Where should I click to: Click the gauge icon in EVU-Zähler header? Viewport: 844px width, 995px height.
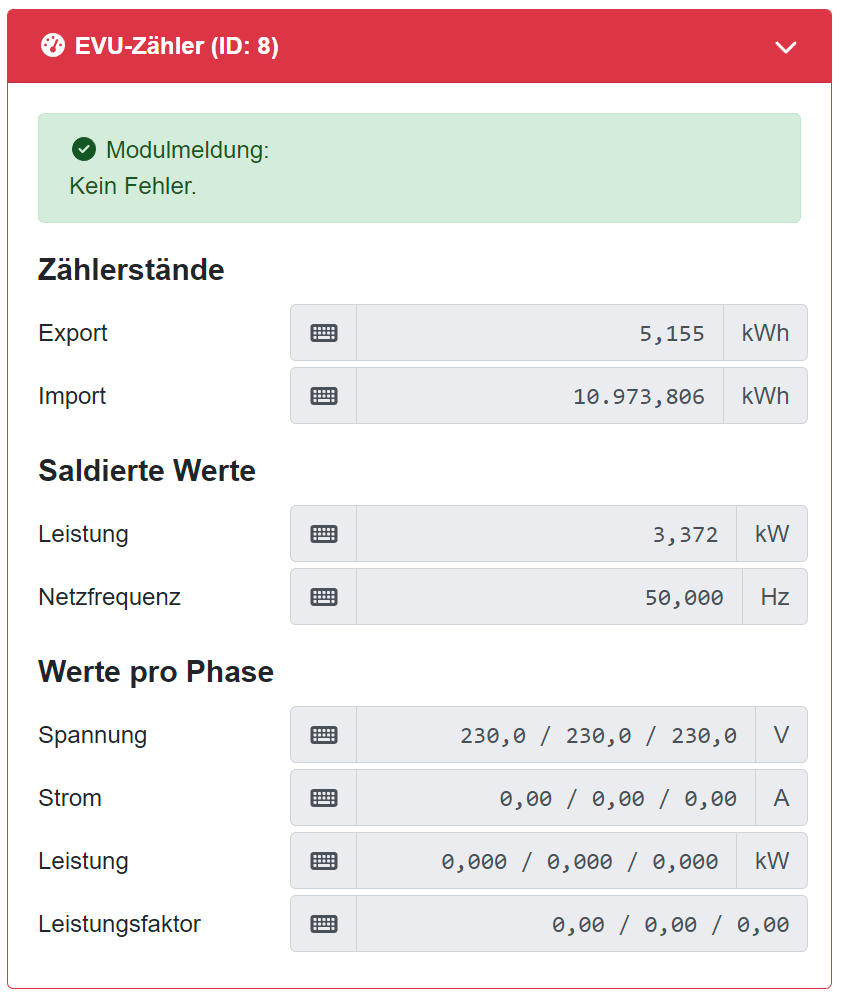tap(52, 46)
